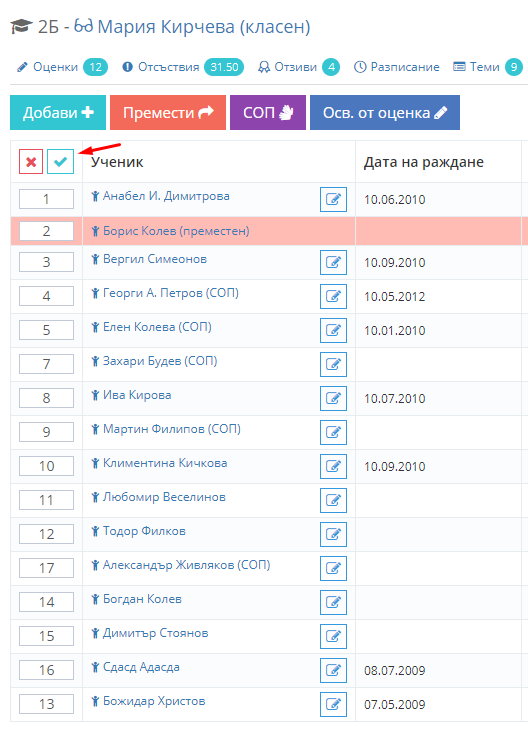528x730 pixels.
Task: Click the graduation cap icon beside 2Б
Action: tap(21, 27)
